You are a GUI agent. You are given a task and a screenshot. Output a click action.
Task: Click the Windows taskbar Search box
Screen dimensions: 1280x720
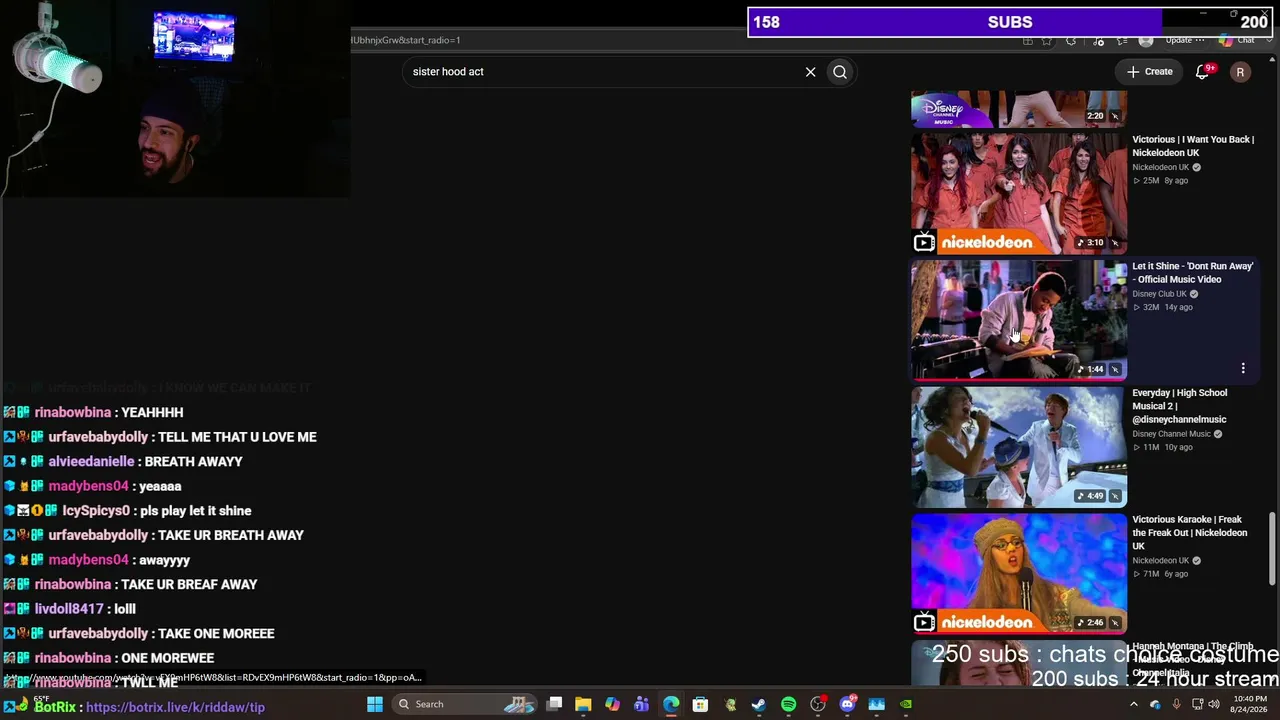(466, 704)
